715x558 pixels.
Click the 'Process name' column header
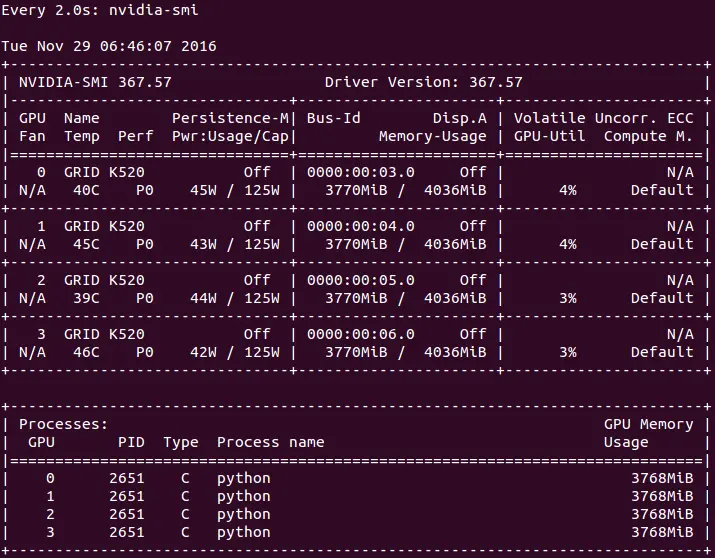(x=271, y=442)
